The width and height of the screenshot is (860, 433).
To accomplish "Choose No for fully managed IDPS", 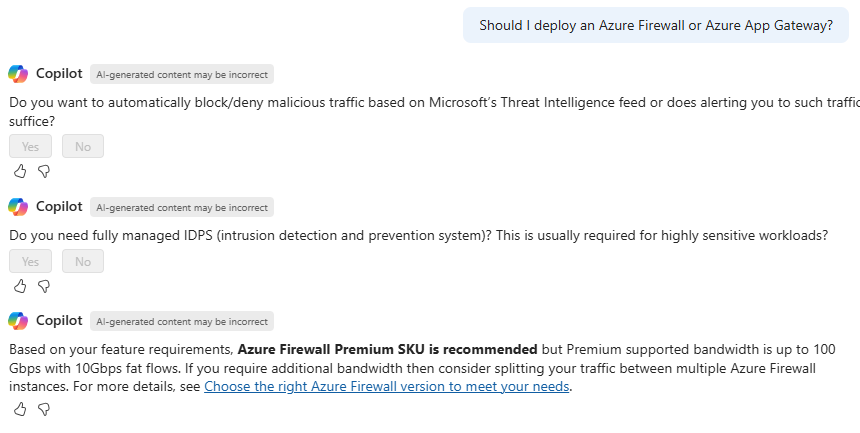I will pyautogui.click(x=83, y=261).
